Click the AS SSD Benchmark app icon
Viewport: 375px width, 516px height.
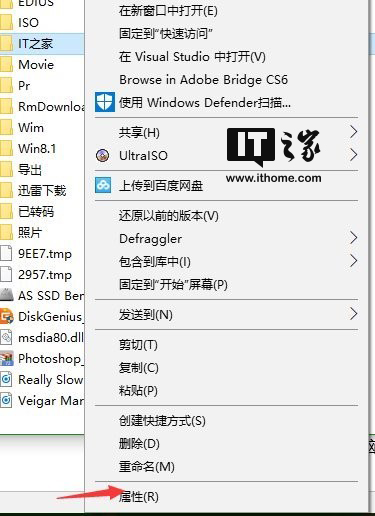(x=7, y=295)
